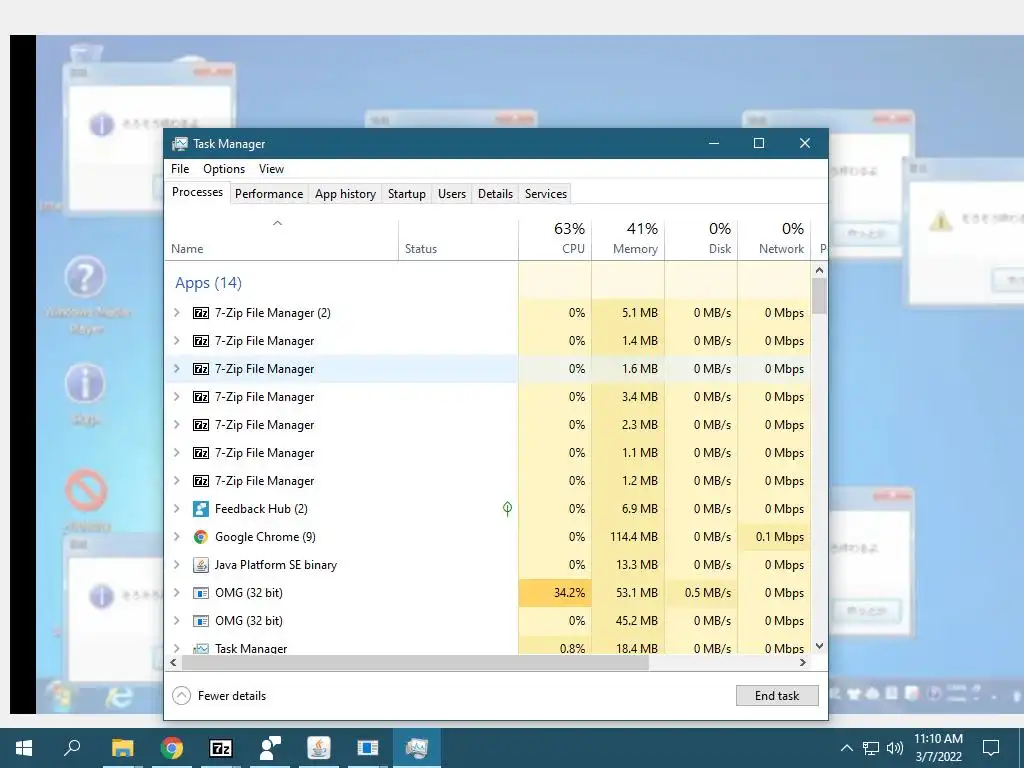Switch to the Users tab
Viewport: 1024px width, 768px height.
point(452,194)
